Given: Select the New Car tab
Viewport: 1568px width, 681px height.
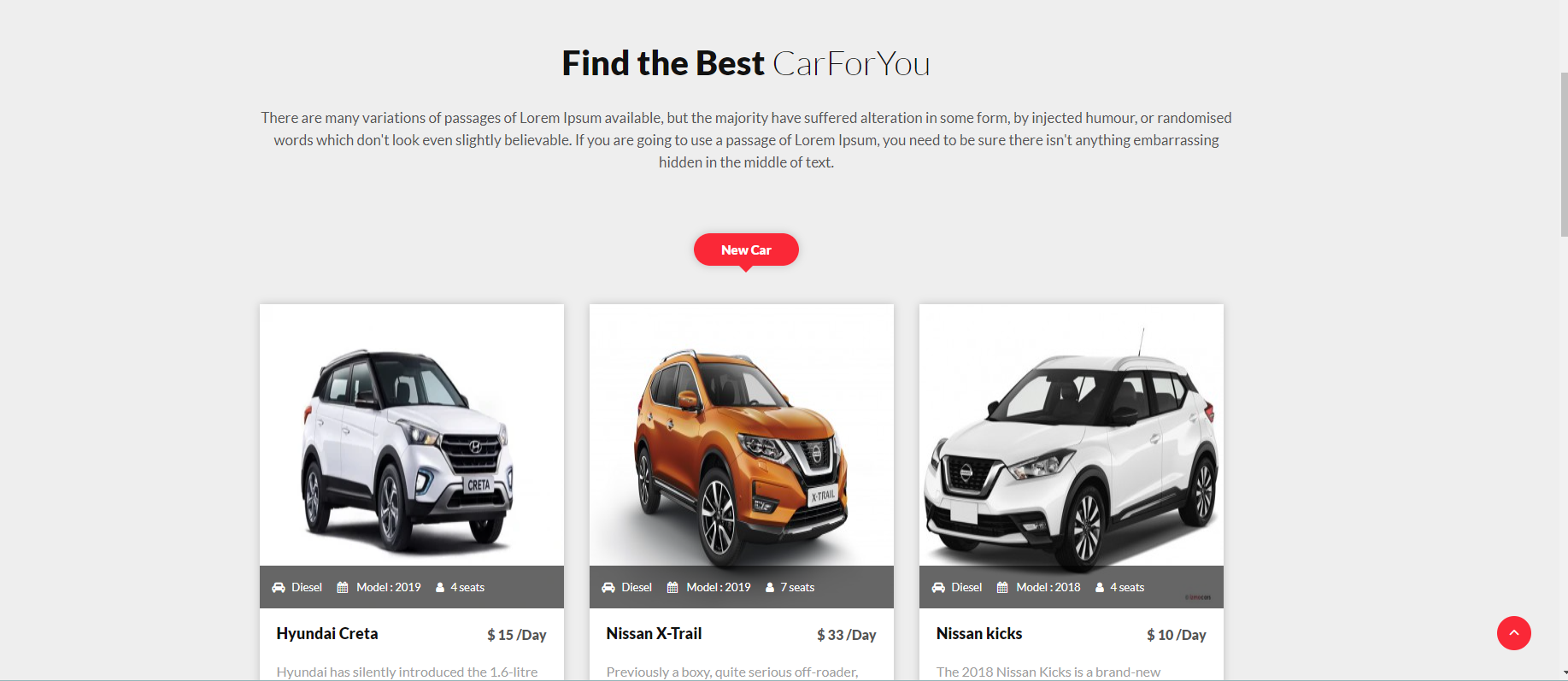Looking at the screenshot, I should pos(746,250).
